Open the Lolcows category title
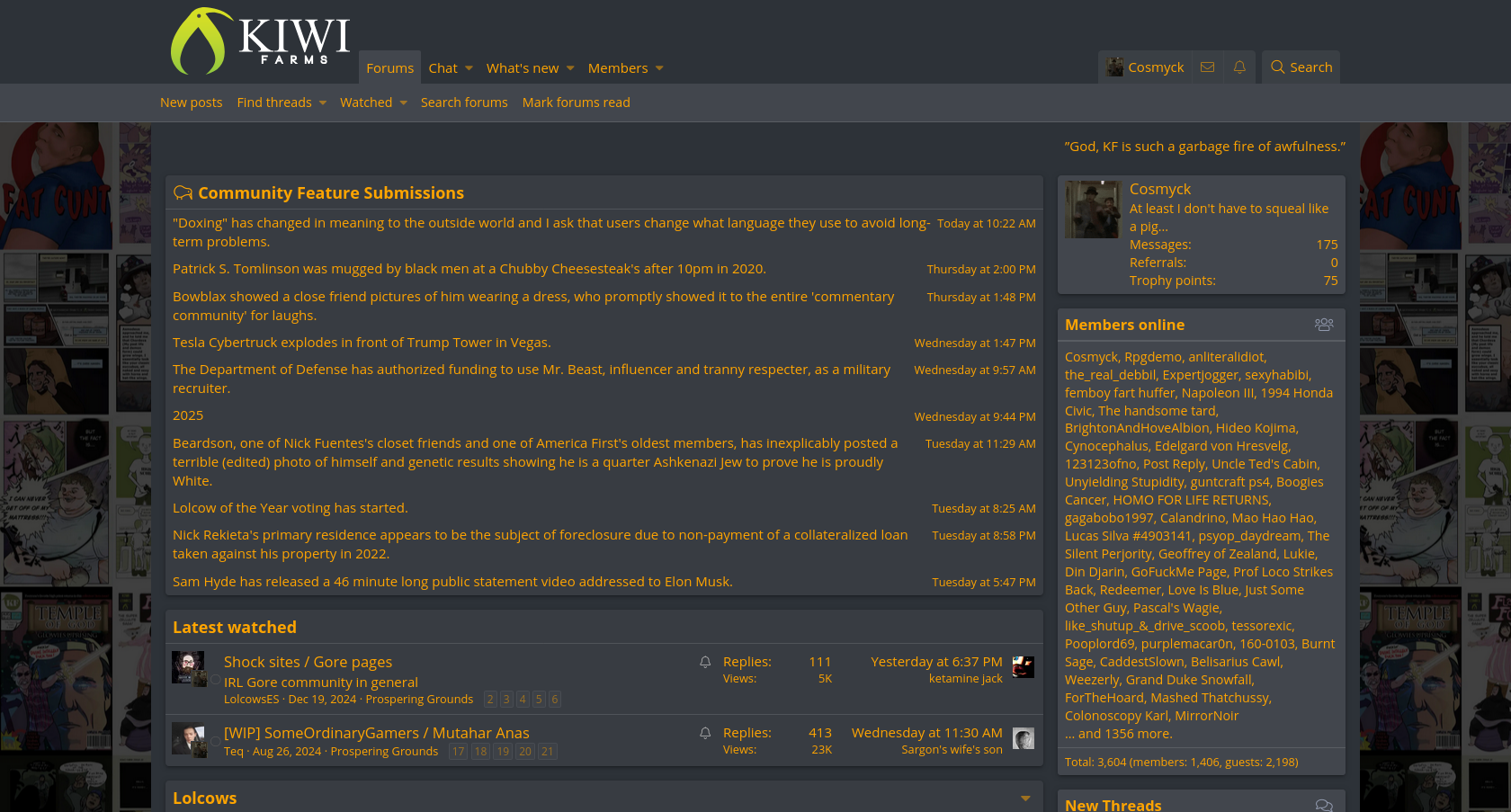 [x=205, y=799]
